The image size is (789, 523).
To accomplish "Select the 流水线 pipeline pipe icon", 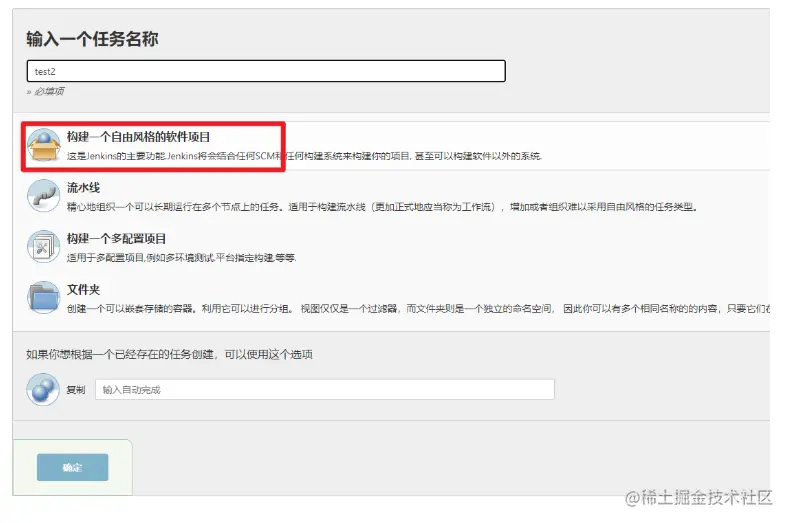I will [44, 196].
